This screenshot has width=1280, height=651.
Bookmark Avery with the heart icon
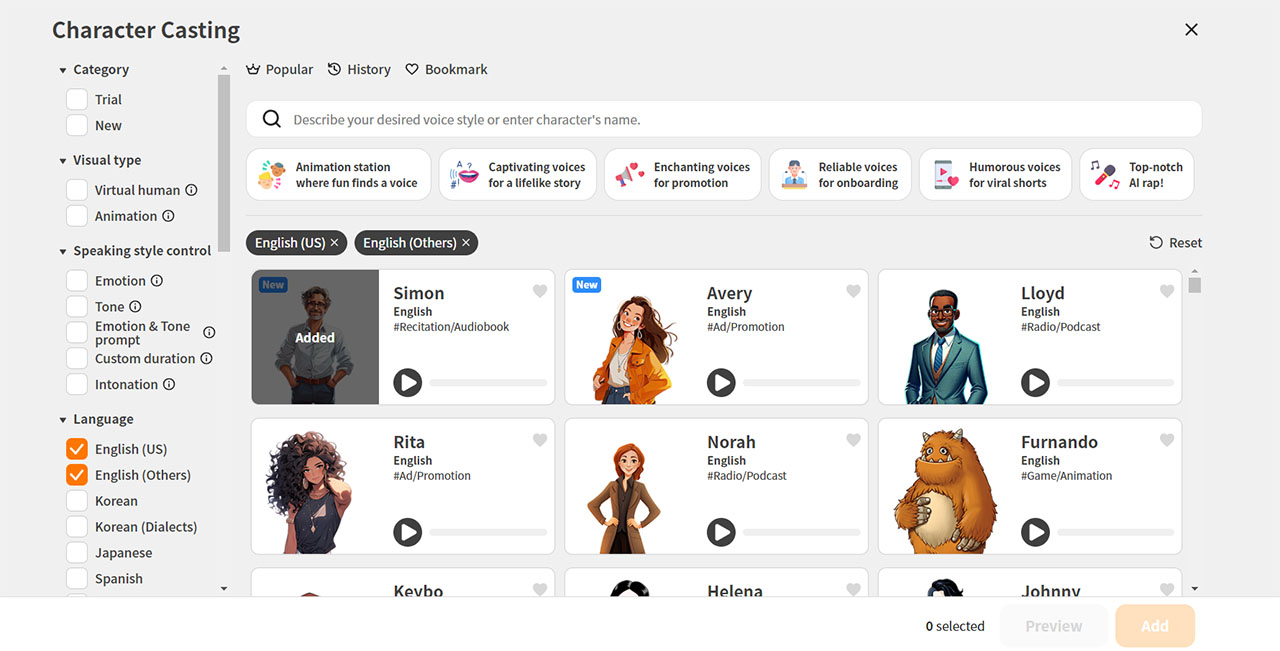tap(853, 292)
